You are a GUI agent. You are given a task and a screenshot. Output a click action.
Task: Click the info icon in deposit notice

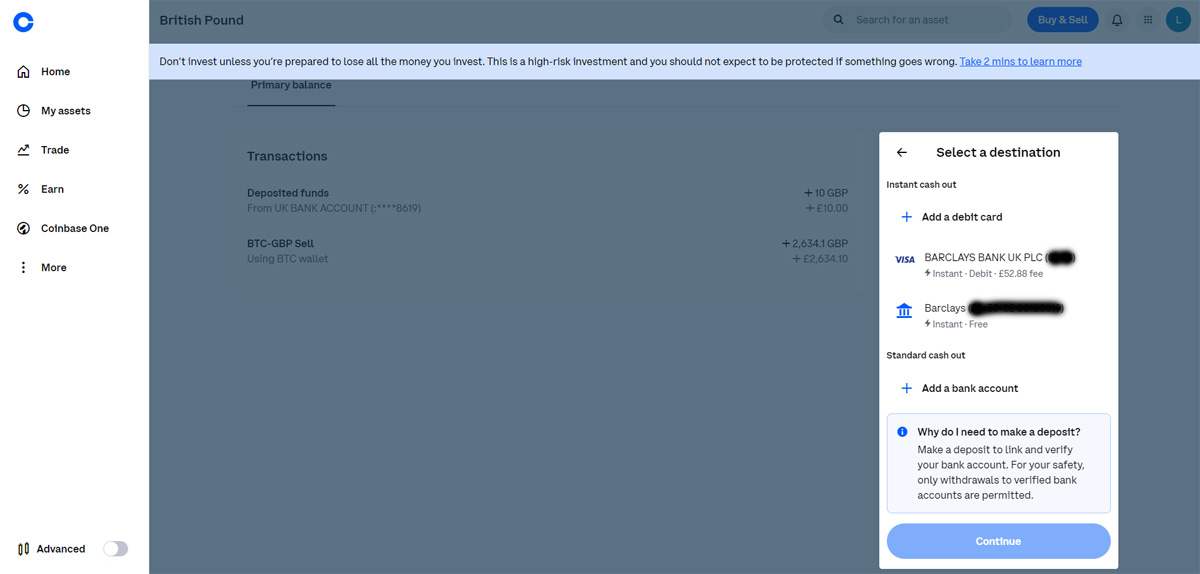click(902, 432)
